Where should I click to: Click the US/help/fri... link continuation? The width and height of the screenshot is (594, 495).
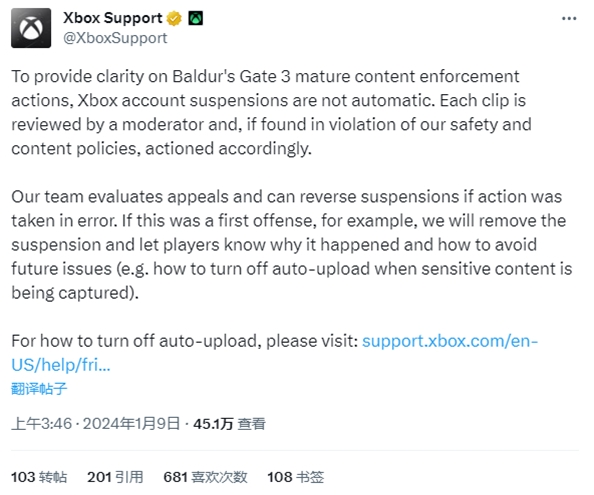tap(61, 365)
